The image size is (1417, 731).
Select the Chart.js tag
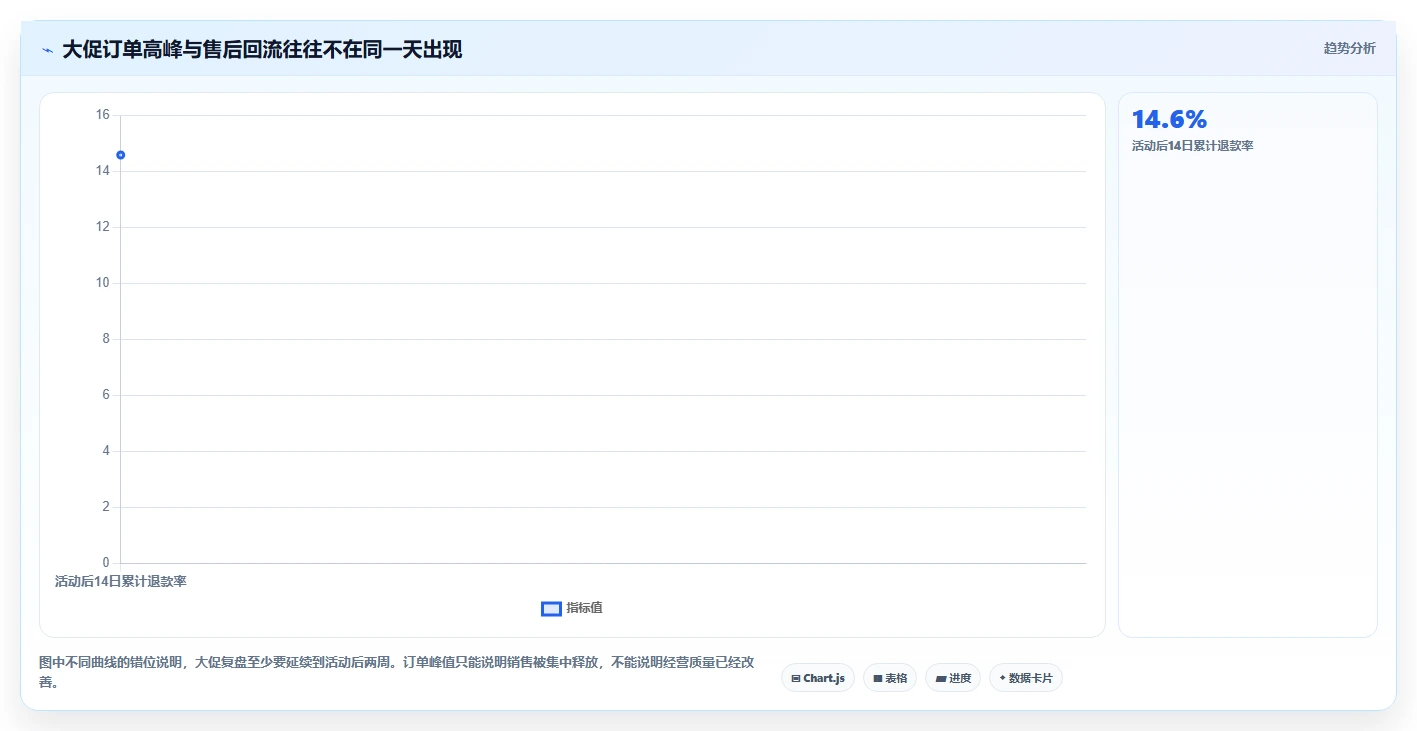818,678
